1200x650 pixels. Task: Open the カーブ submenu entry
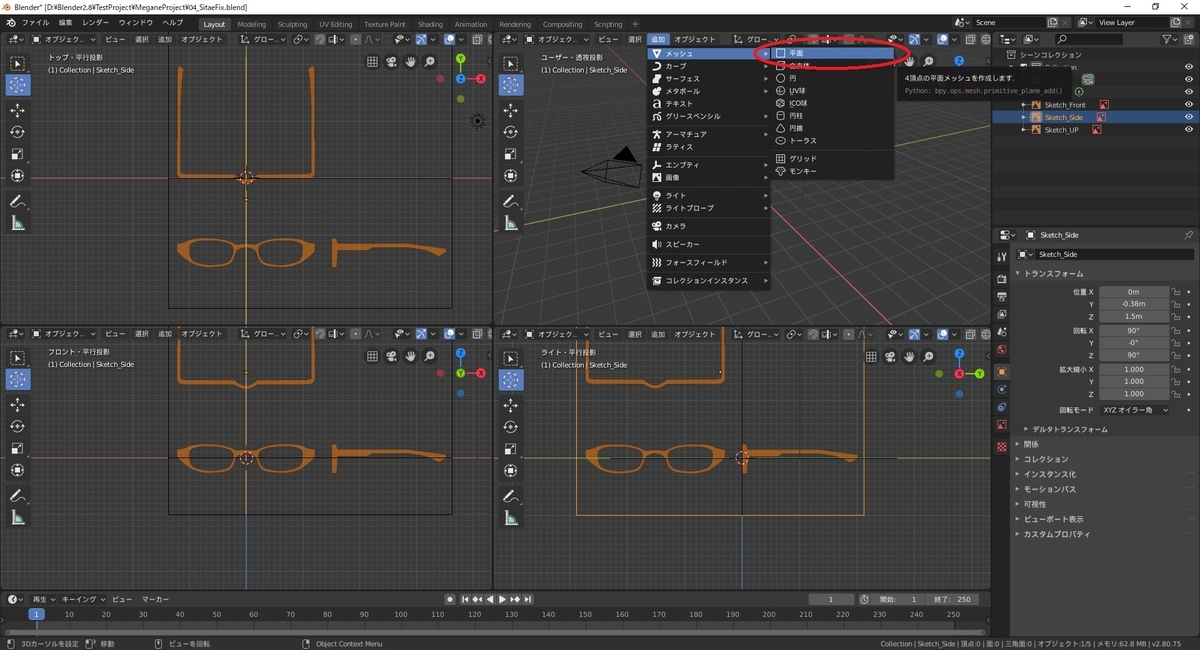(x=709, y=66)
